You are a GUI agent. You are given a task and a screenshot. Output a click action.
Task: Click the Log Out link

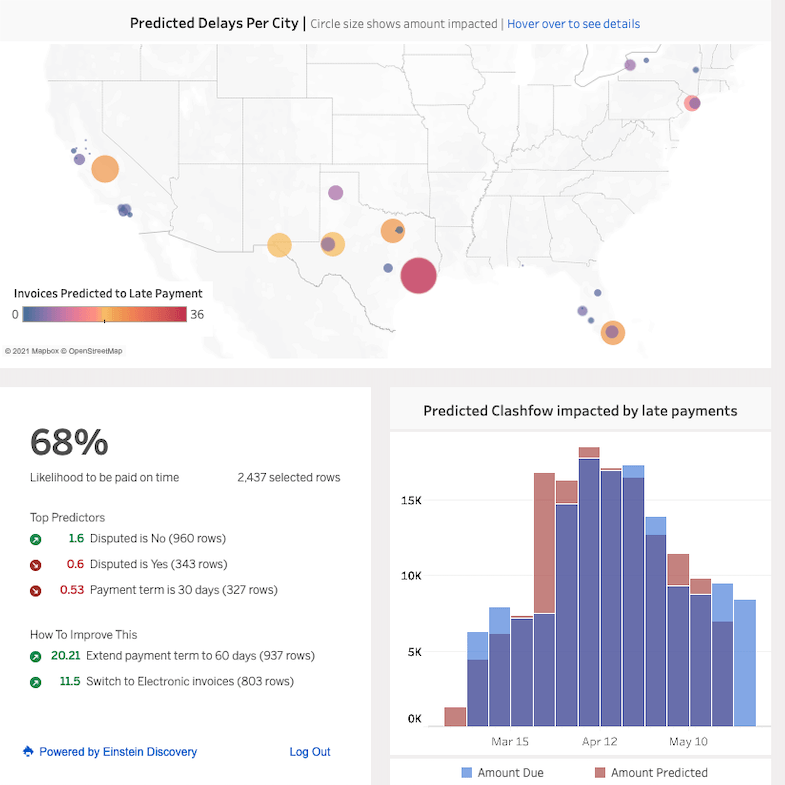click(x=310, y=752)
